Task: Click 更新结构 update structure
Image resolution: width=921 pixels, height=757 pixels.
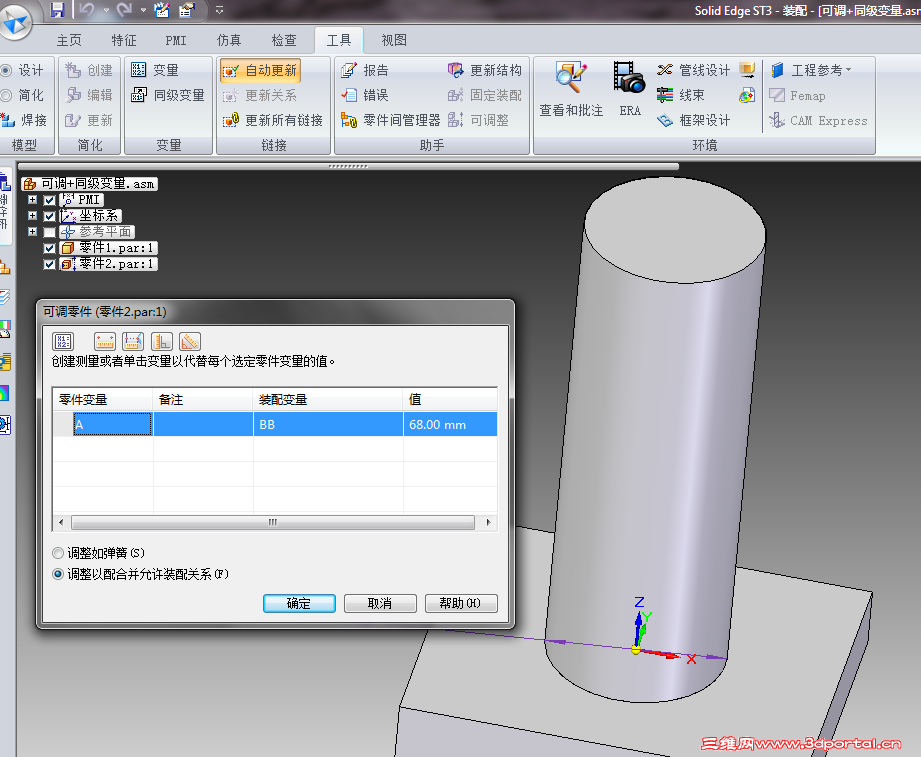Action: click(485, 70)
